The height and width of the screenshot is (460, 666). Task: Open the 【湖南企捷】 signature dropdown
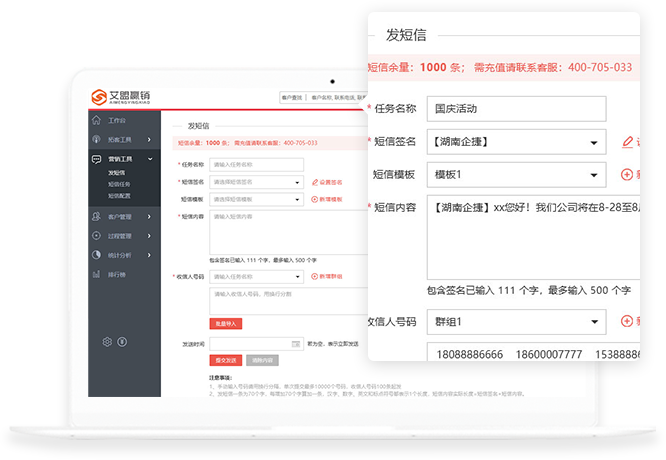[x=516, y=141]
